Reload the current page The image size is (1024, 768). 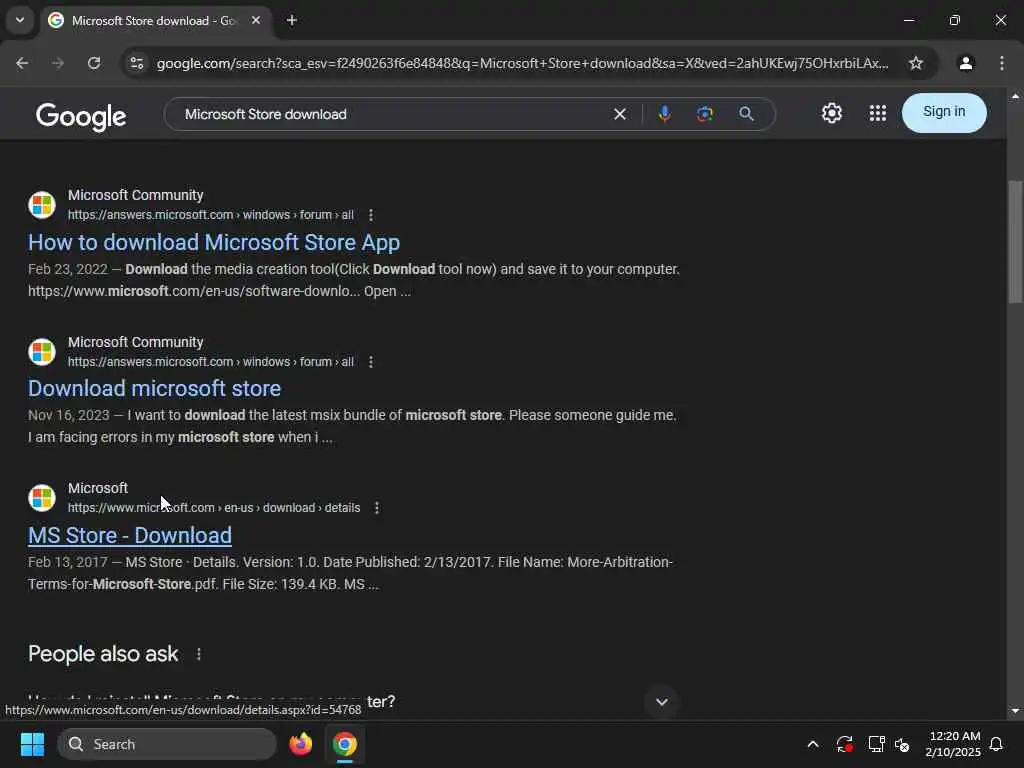[x=94, y=63]
